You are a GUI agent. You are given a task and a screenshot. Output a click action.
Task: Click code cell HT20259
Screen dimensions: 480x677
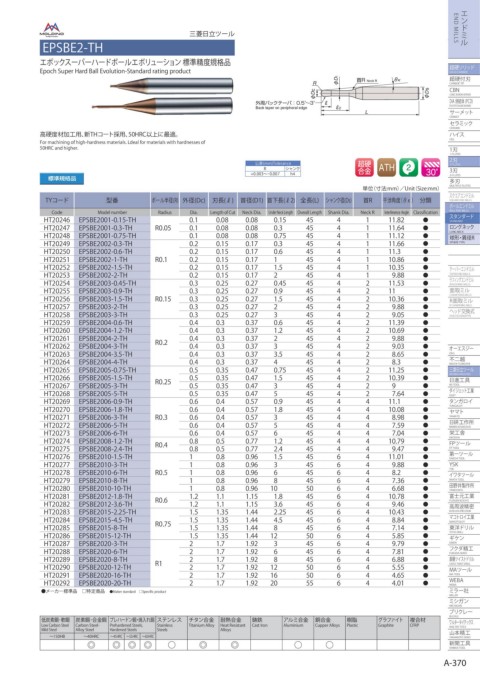coord(57,323)
